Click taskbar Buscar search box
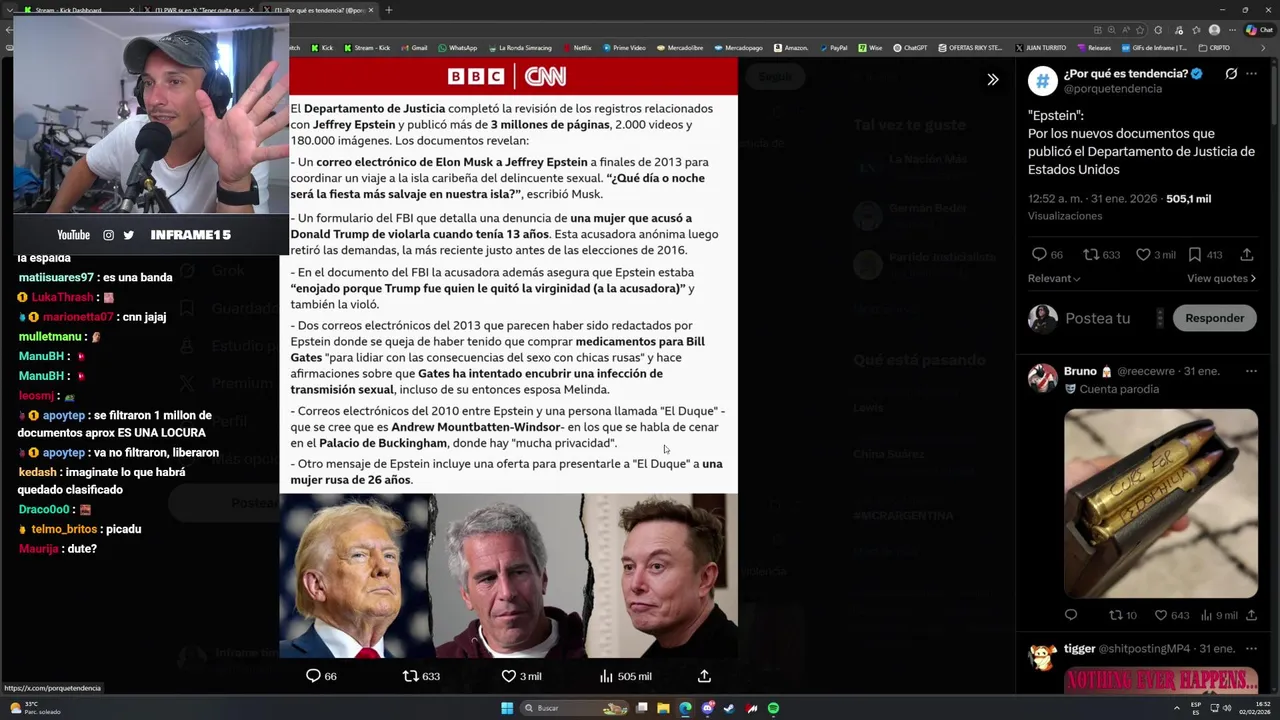1280x720 pixels. [575, 708]
